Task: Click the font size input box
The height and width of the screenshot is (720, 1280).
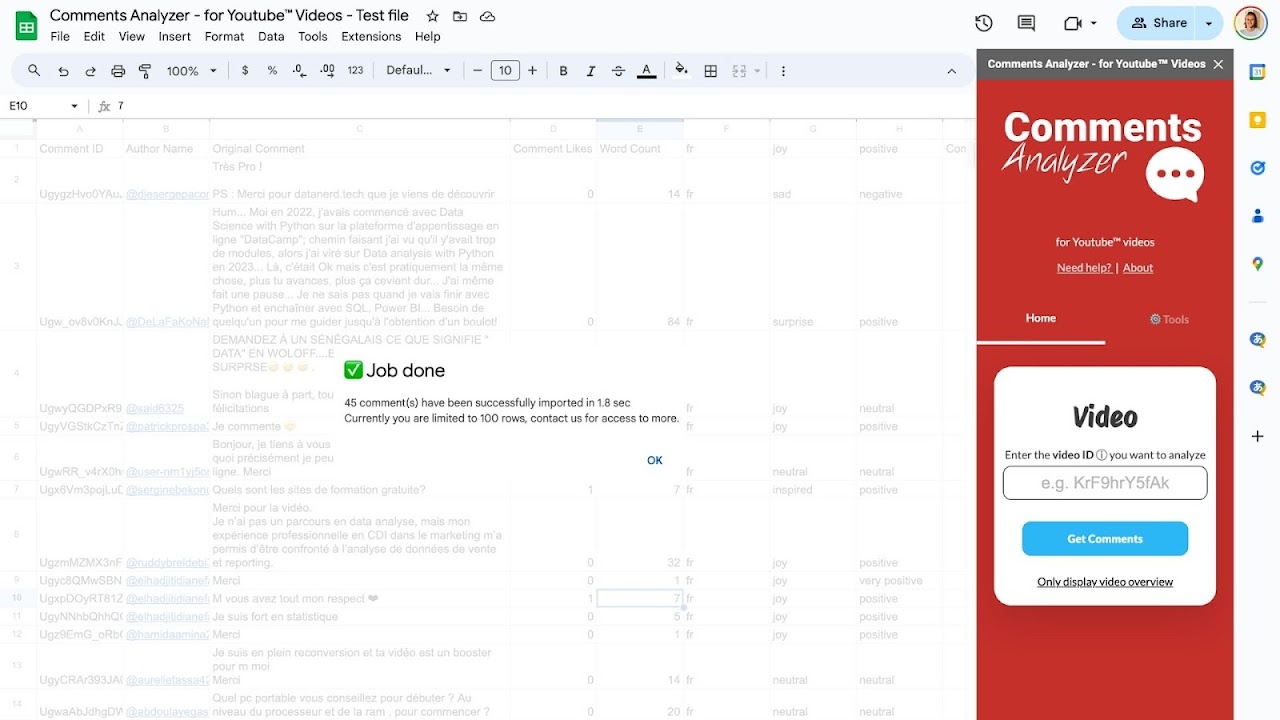Action: click(505, 71)
